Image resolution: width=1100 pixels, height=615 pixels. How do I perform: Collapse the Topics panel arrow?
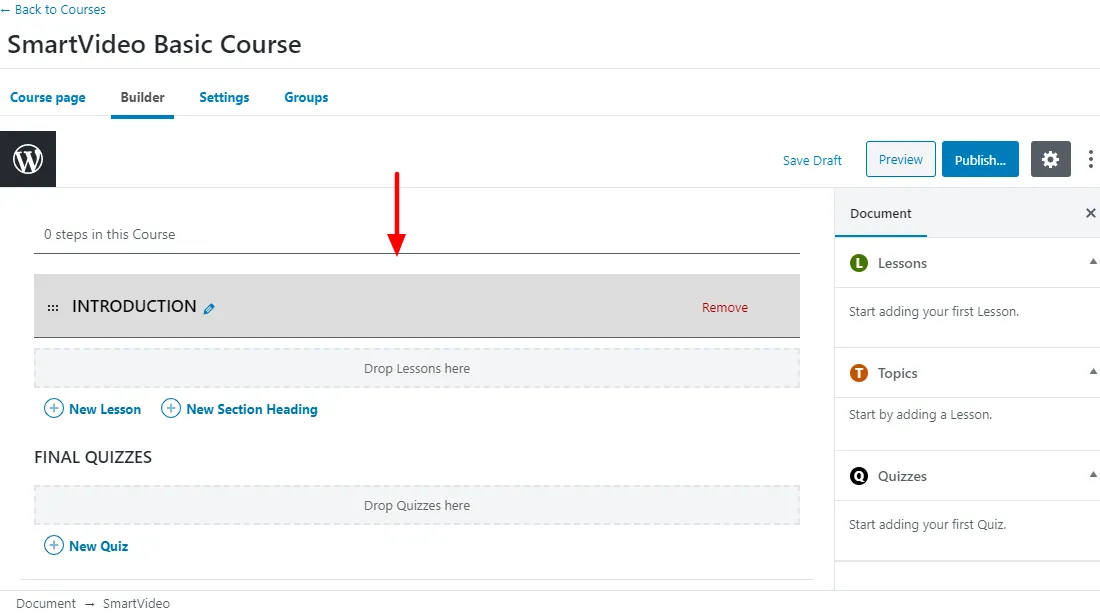click(x=1092, y=371)
